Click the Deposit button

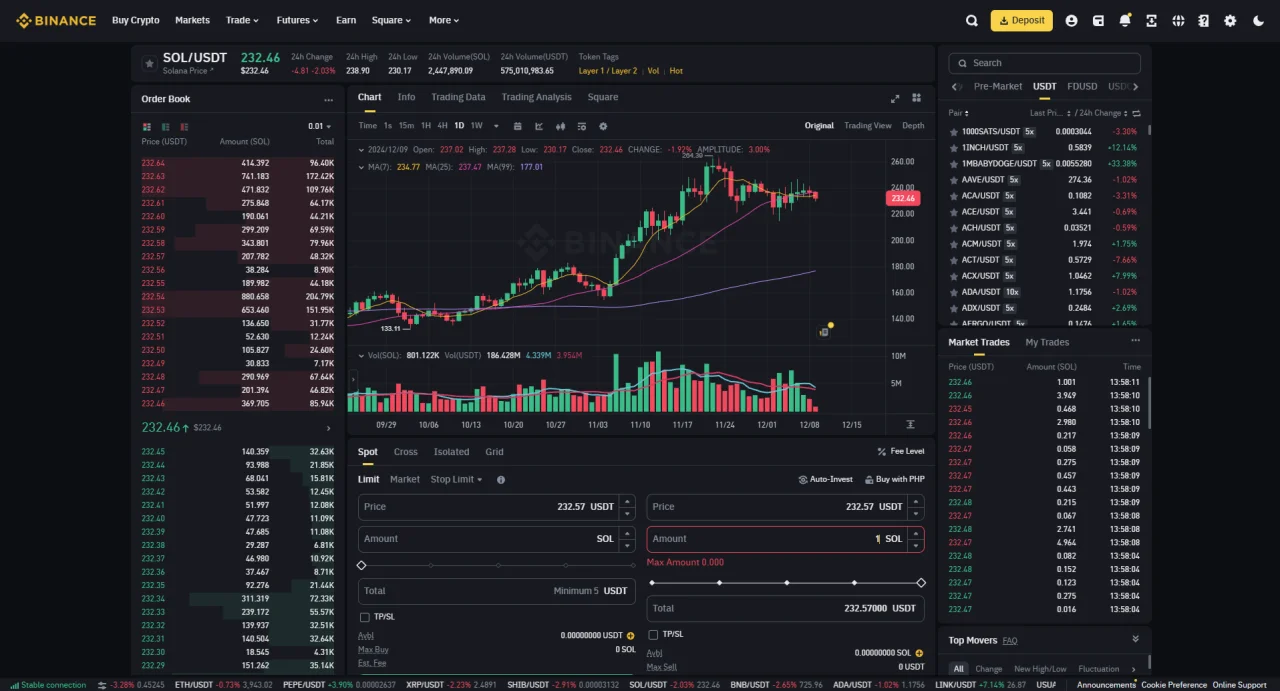point(1021,20)
